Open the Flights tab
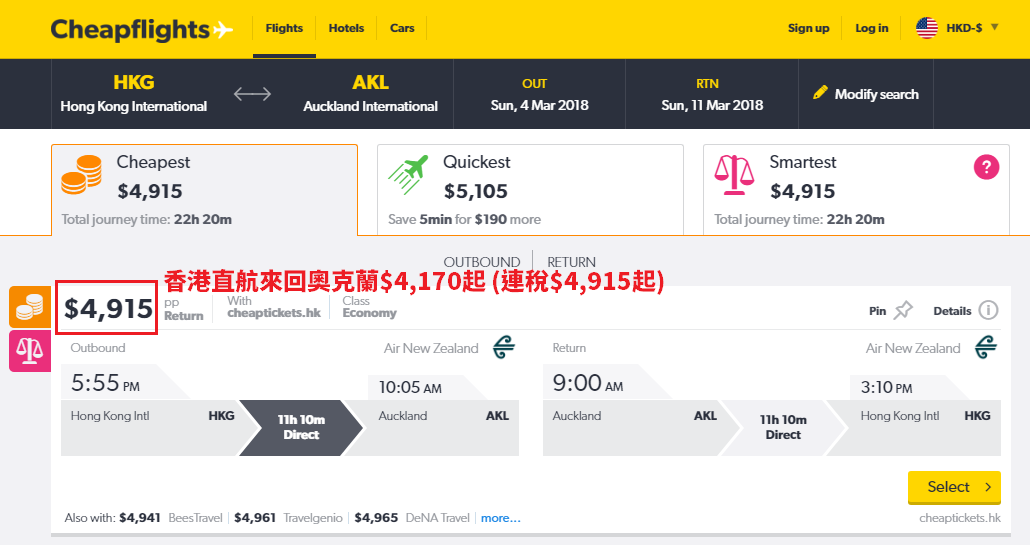 (284, 28)
